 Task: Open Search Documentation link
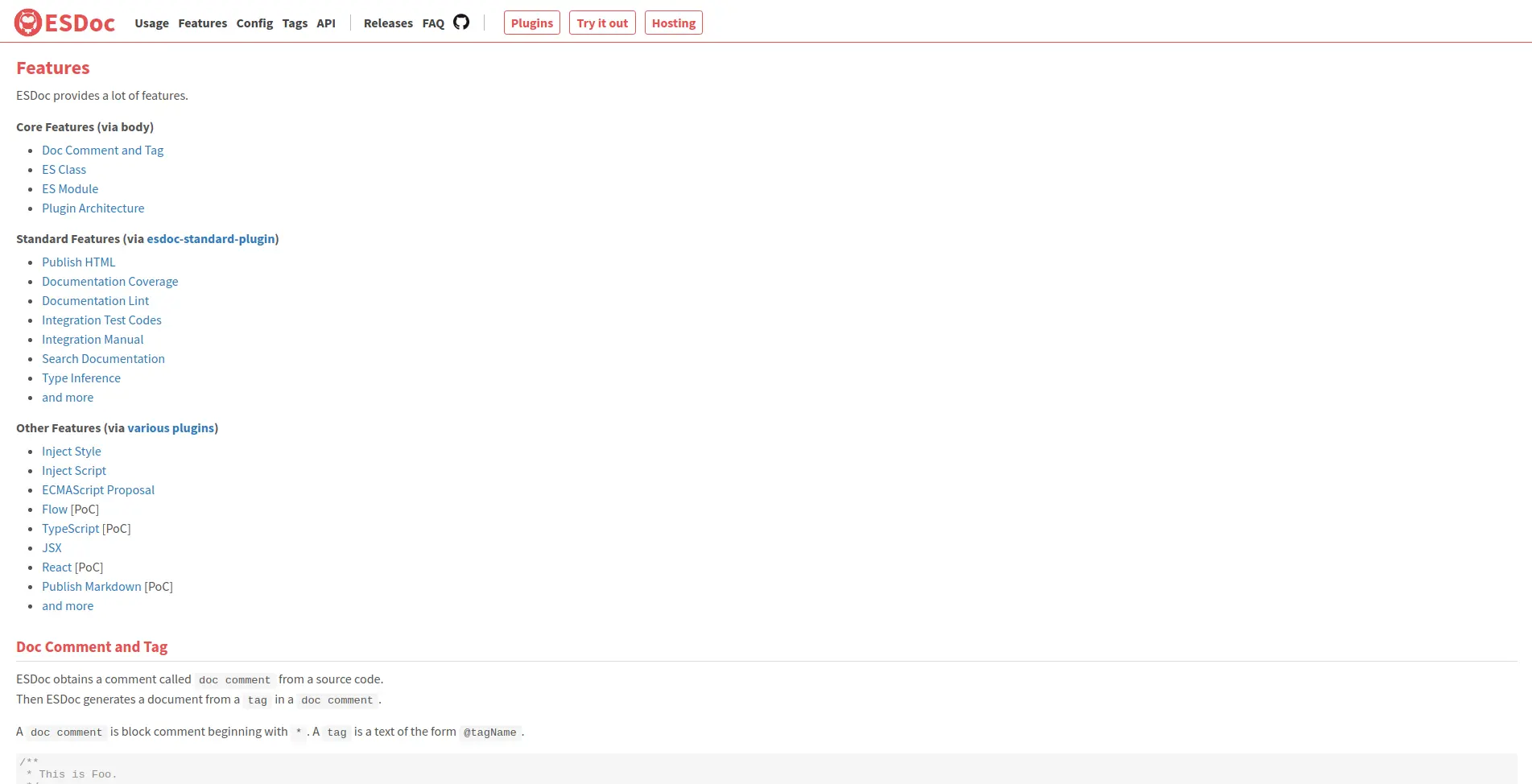point(104,359)
